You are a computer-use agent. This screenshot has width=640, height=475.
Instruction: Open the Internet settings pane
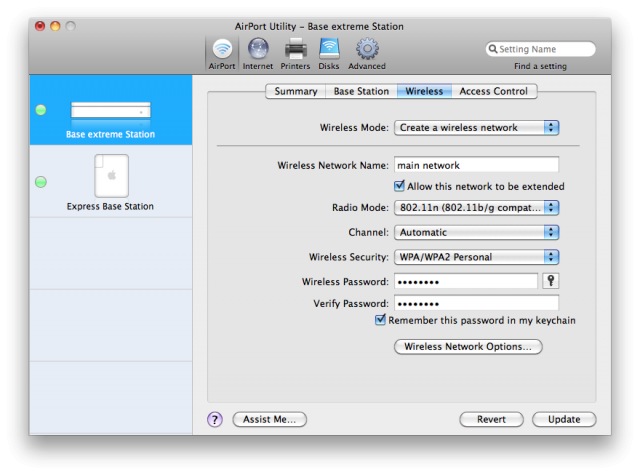(x=258, y=53)
